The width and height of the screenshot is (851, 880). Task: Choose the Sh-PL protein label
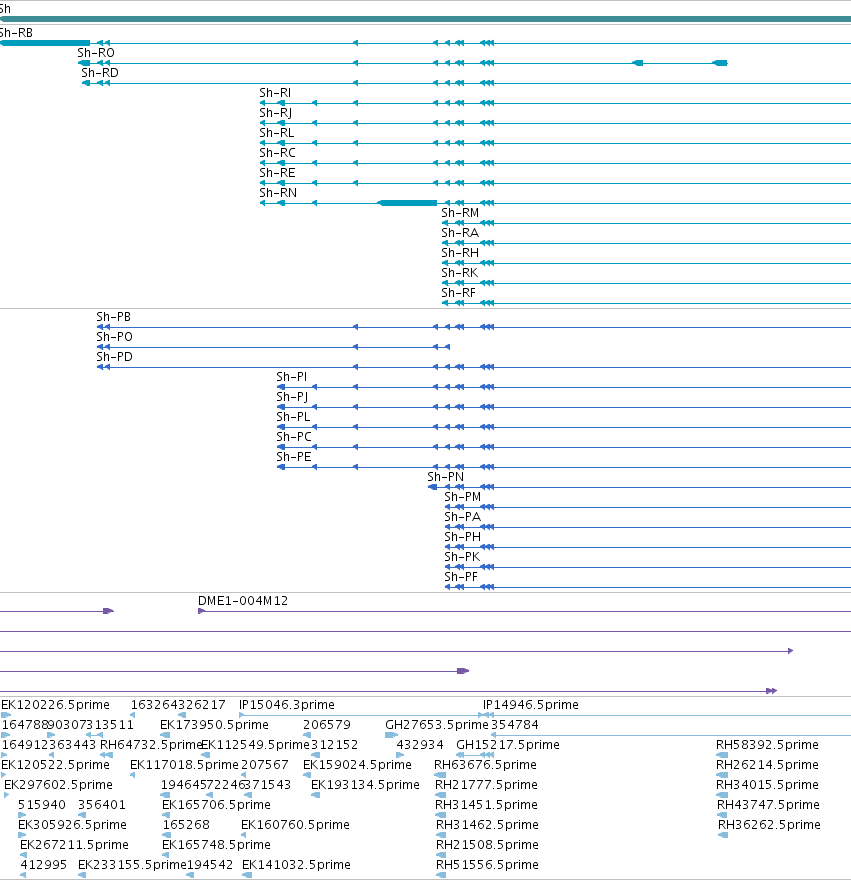point(293,417)
